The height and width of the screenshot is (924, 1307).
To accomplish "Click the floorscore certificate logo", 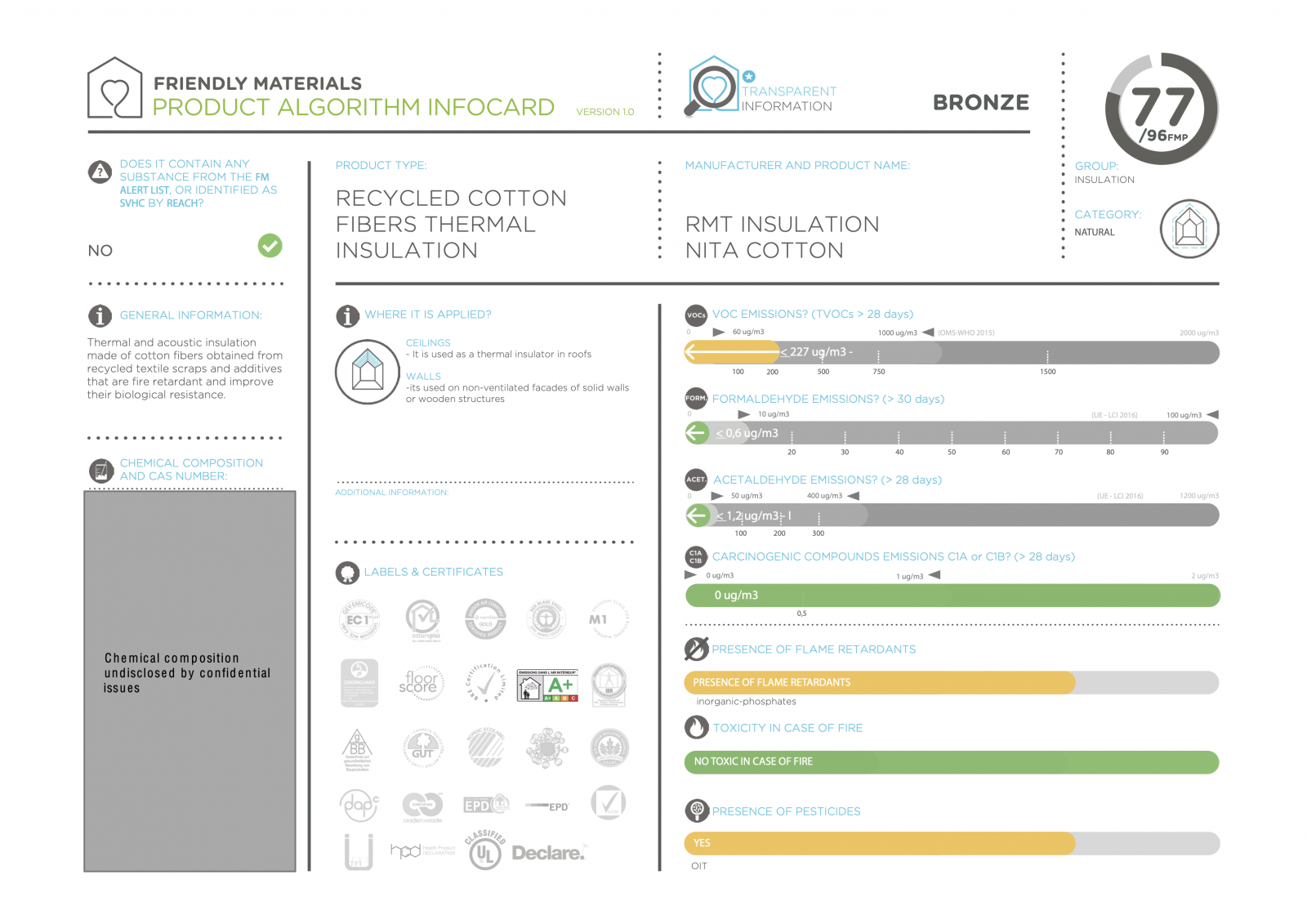I will [421, 683].
